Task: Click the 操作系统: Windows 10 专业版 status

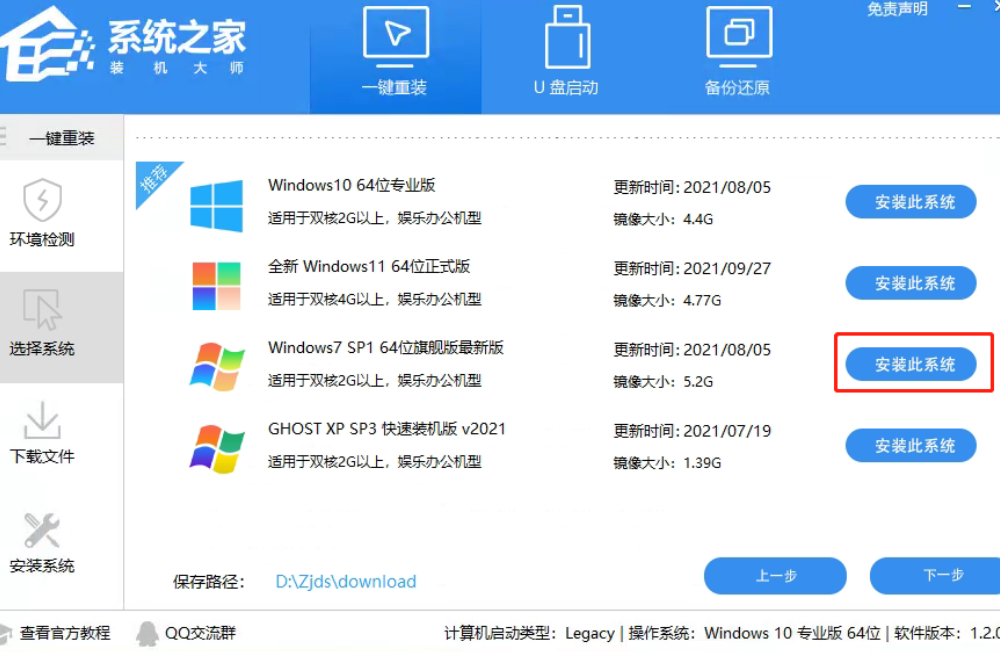Action: (754, 633)
